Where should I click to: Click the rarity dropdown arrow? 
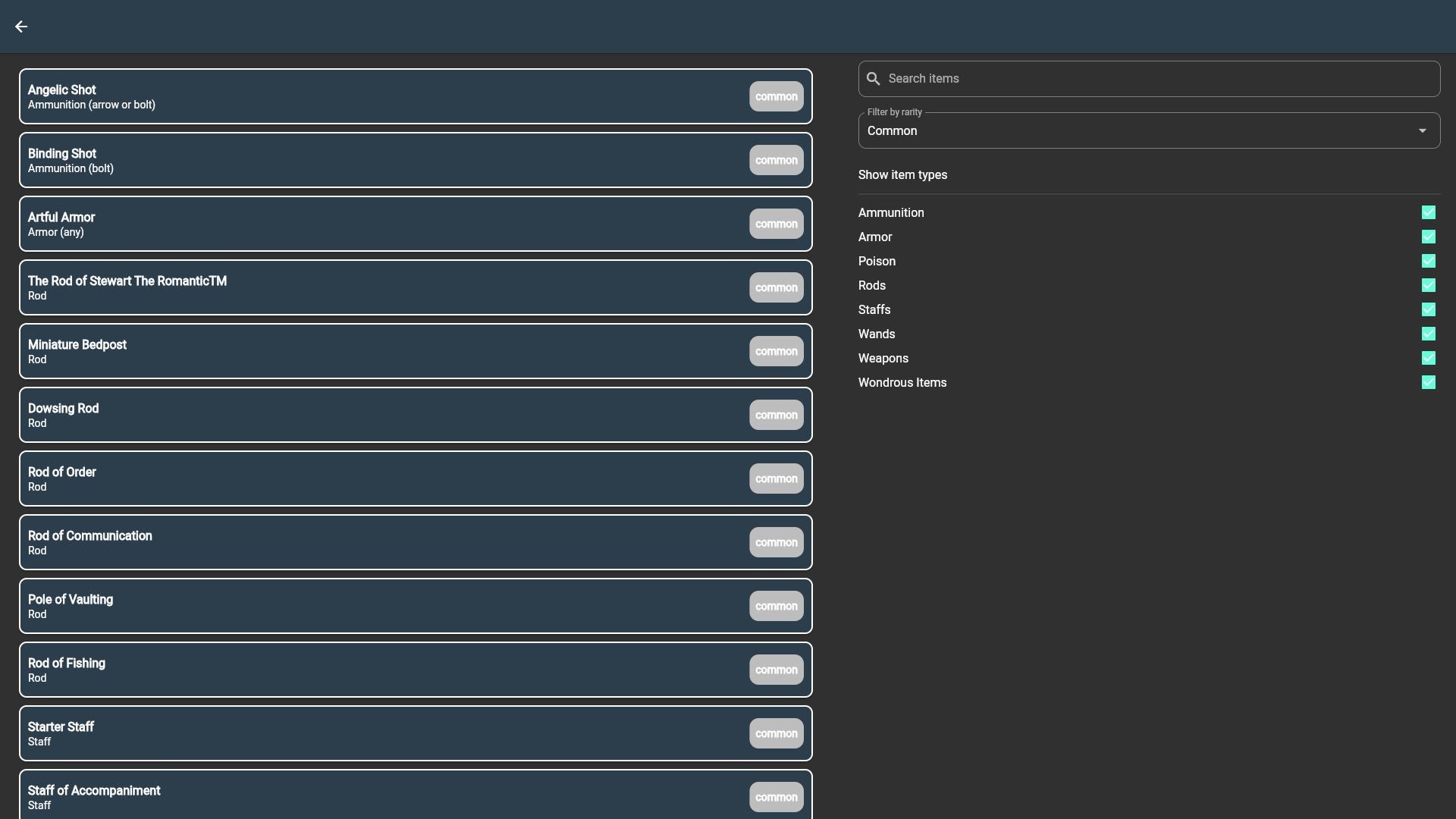point(1422,131)
